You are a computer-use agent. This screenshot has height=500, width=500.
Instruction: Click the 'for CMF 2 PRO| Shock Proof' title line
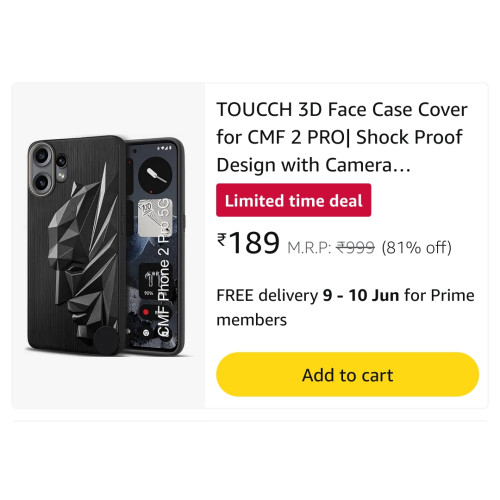pos(339,137)
